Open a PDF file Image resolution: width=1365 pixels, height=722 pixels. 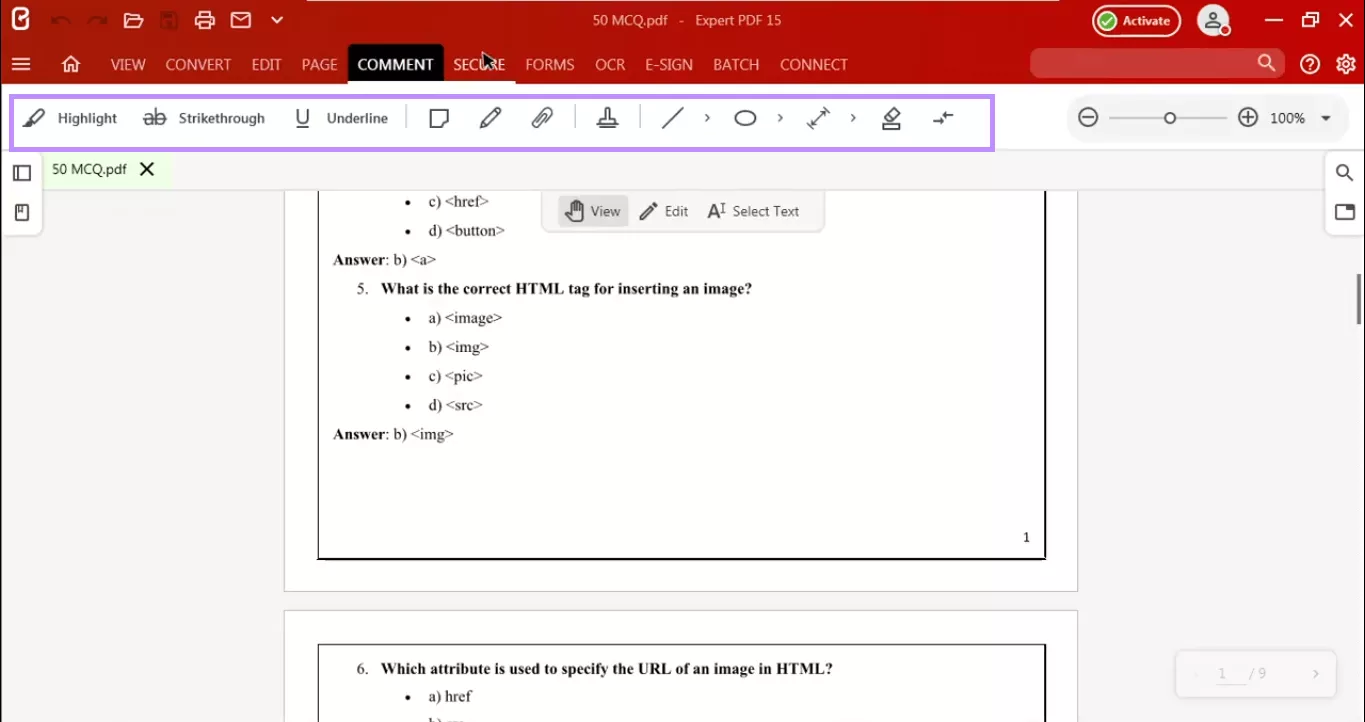click(x=131, y=20)
